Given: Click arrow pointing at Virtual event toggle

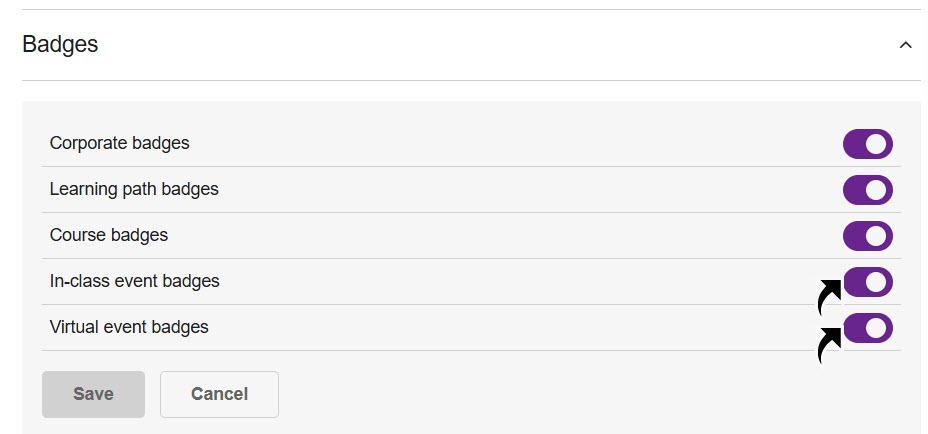Looking at the screenshot, I should click(829, 342).
